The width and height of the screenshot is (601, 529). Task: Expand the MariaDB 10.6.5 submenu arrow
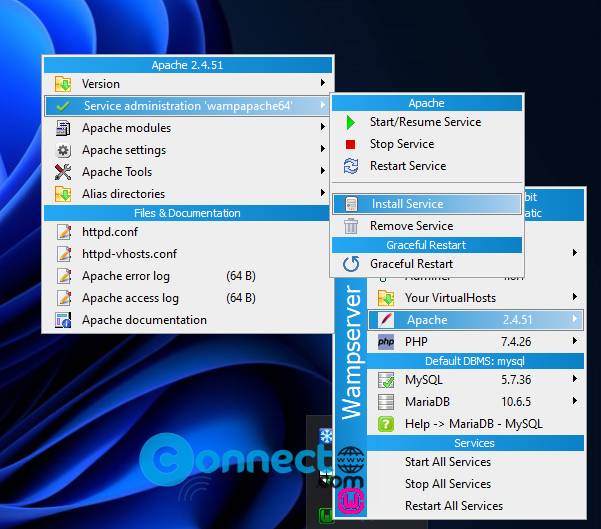575,401
